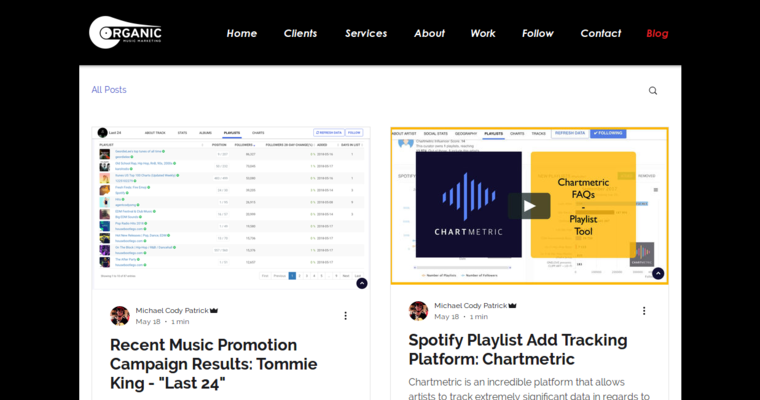Open the Clients menu item

point(300,33)
